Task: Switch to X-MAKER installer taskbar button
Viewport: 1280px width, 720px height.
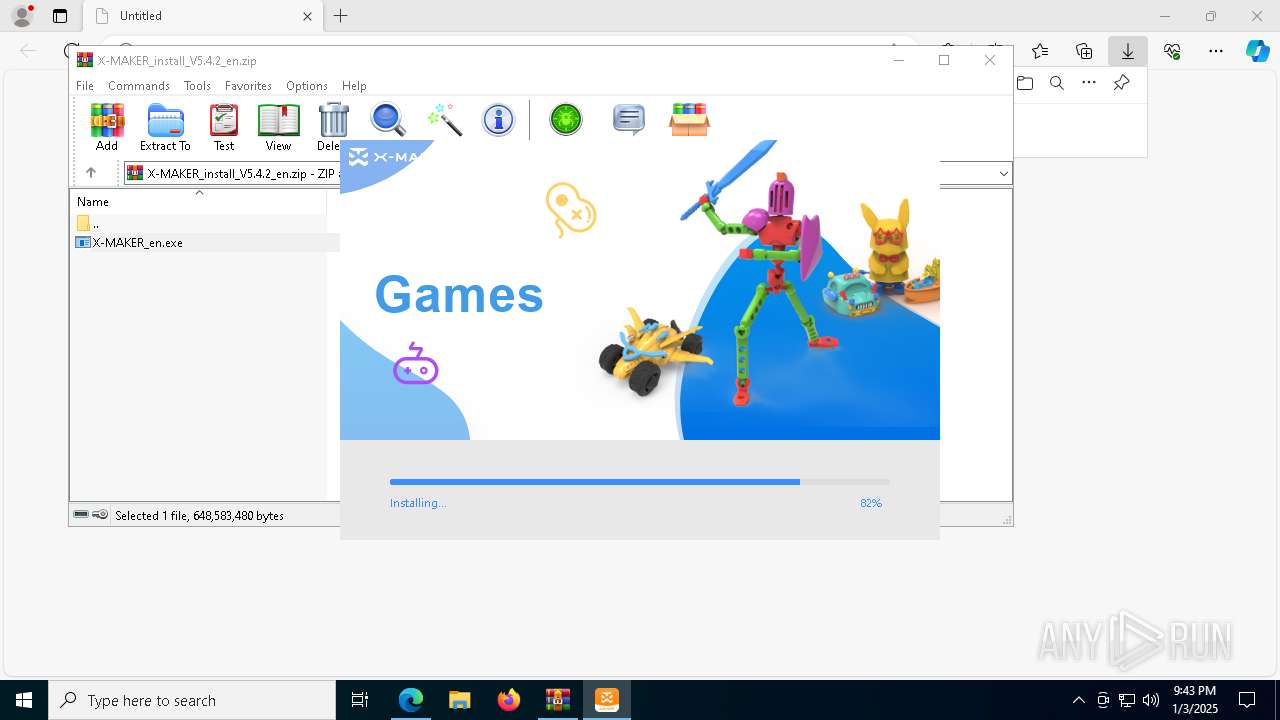Action: tap(607, 700)
